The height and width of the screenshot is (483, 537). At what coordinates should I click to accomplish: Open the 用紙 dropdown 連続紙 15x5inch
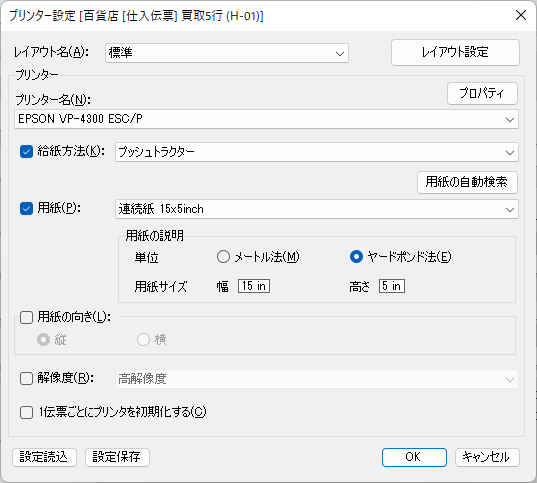(x=316, y=209)
